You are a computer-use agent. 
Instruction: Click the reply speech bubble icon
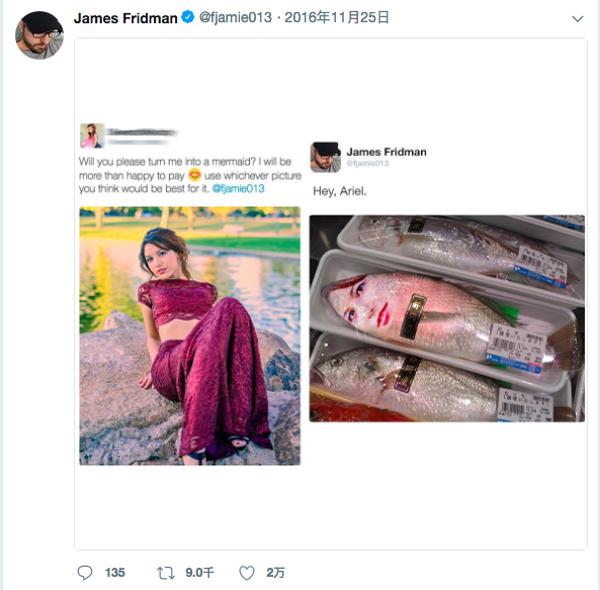click(x=85, y=572)
